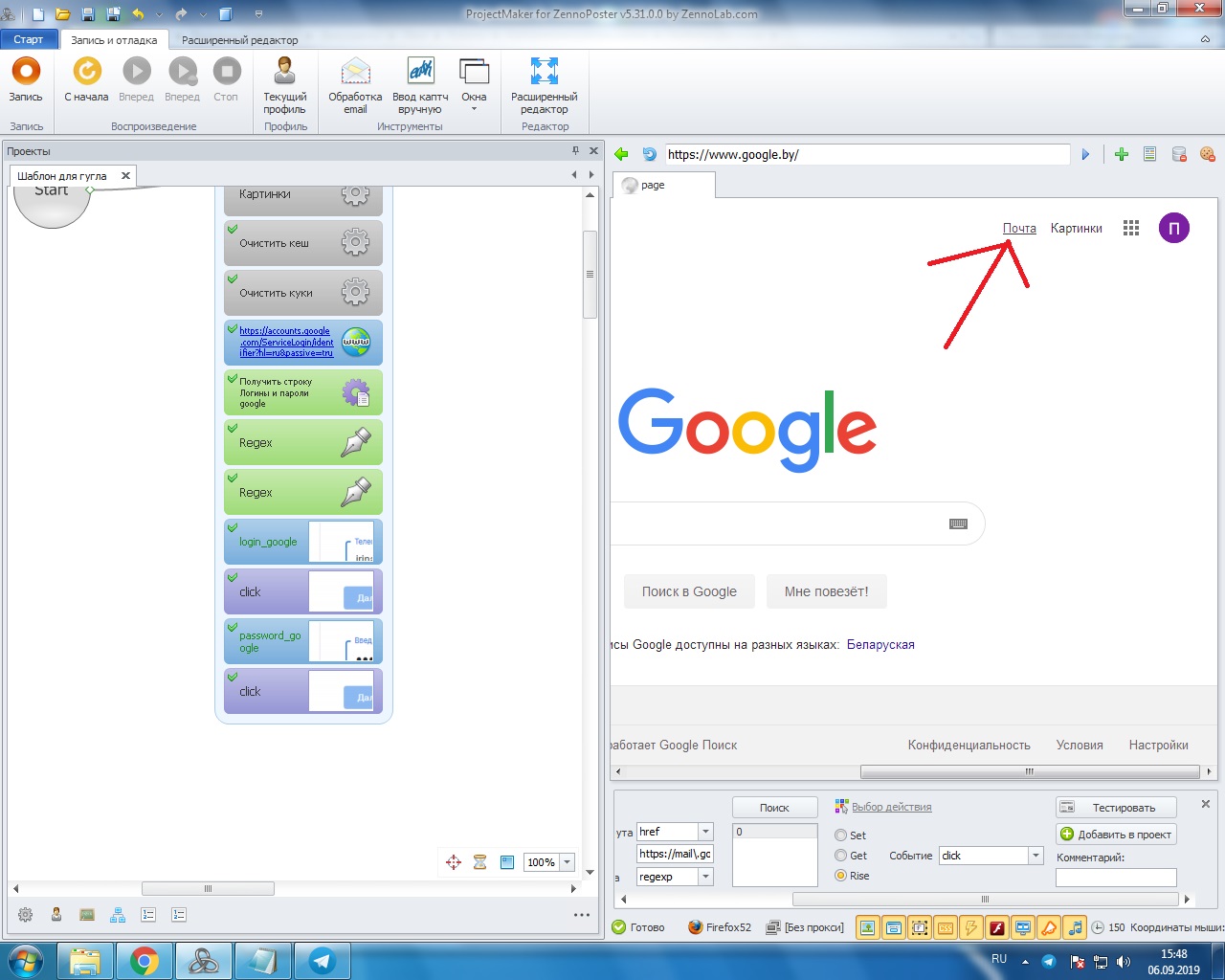Navigate back with the green browser arrow
1225x980 pixels.
tap(621, 154)
